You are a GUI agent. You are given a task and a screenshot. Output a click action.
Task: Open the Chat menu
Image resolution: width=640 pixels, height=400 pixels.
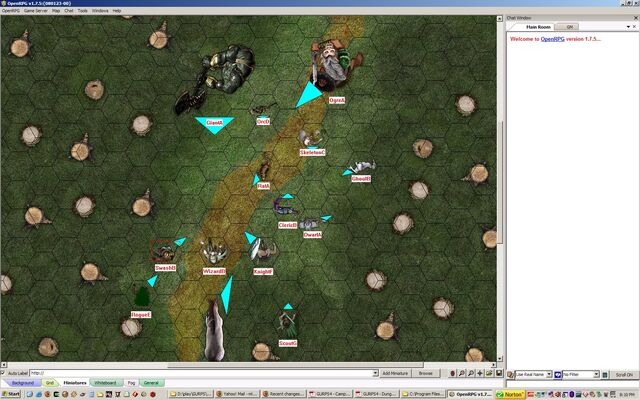click(69, 11)
